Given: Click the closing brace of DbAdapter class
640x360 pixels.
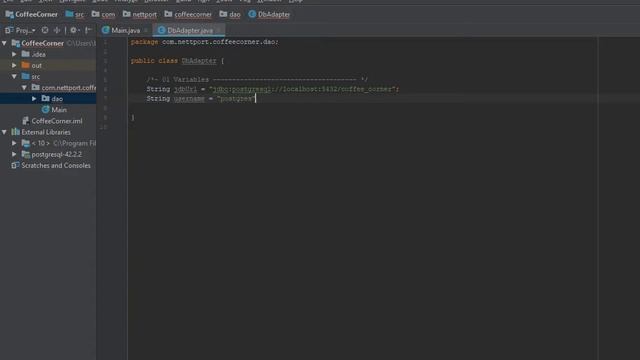Looking at the screenshot, I should [133, 118].
